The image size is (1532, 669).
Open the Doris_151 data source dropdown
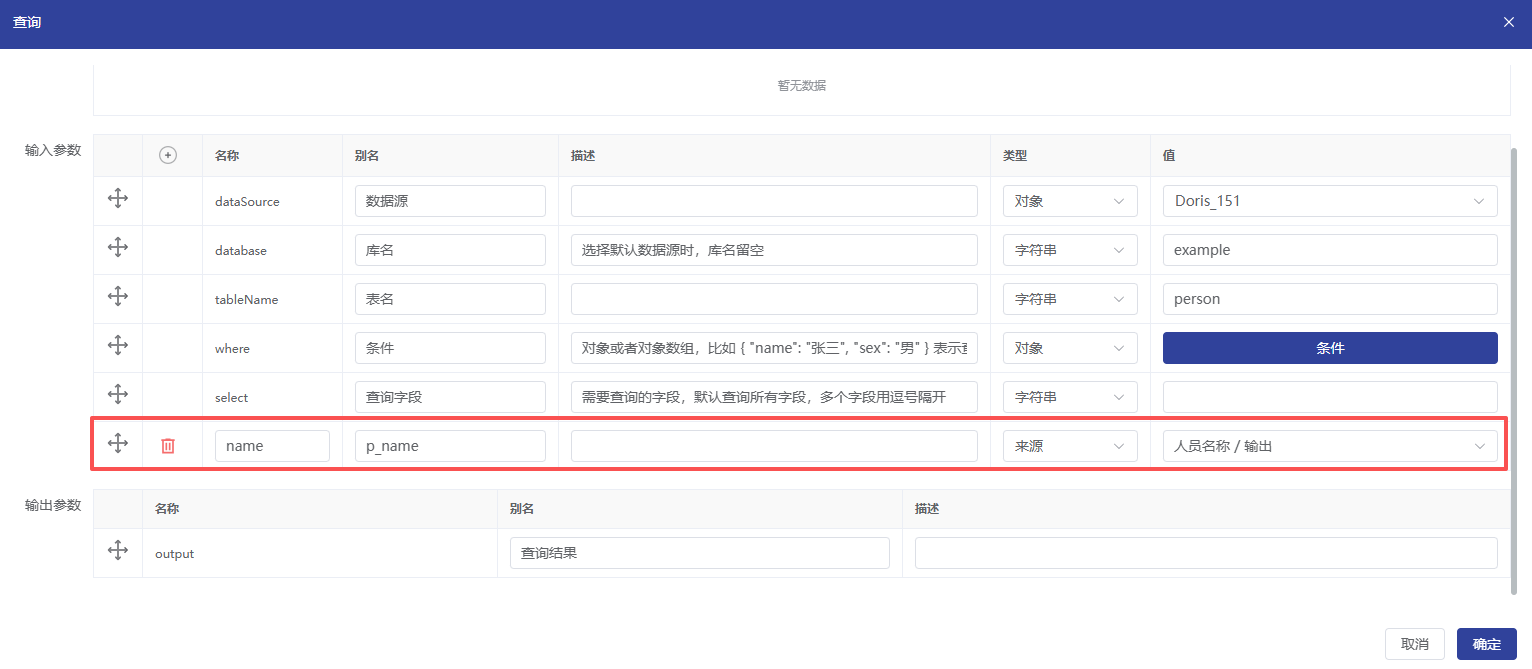click(x=1329, y=201)
